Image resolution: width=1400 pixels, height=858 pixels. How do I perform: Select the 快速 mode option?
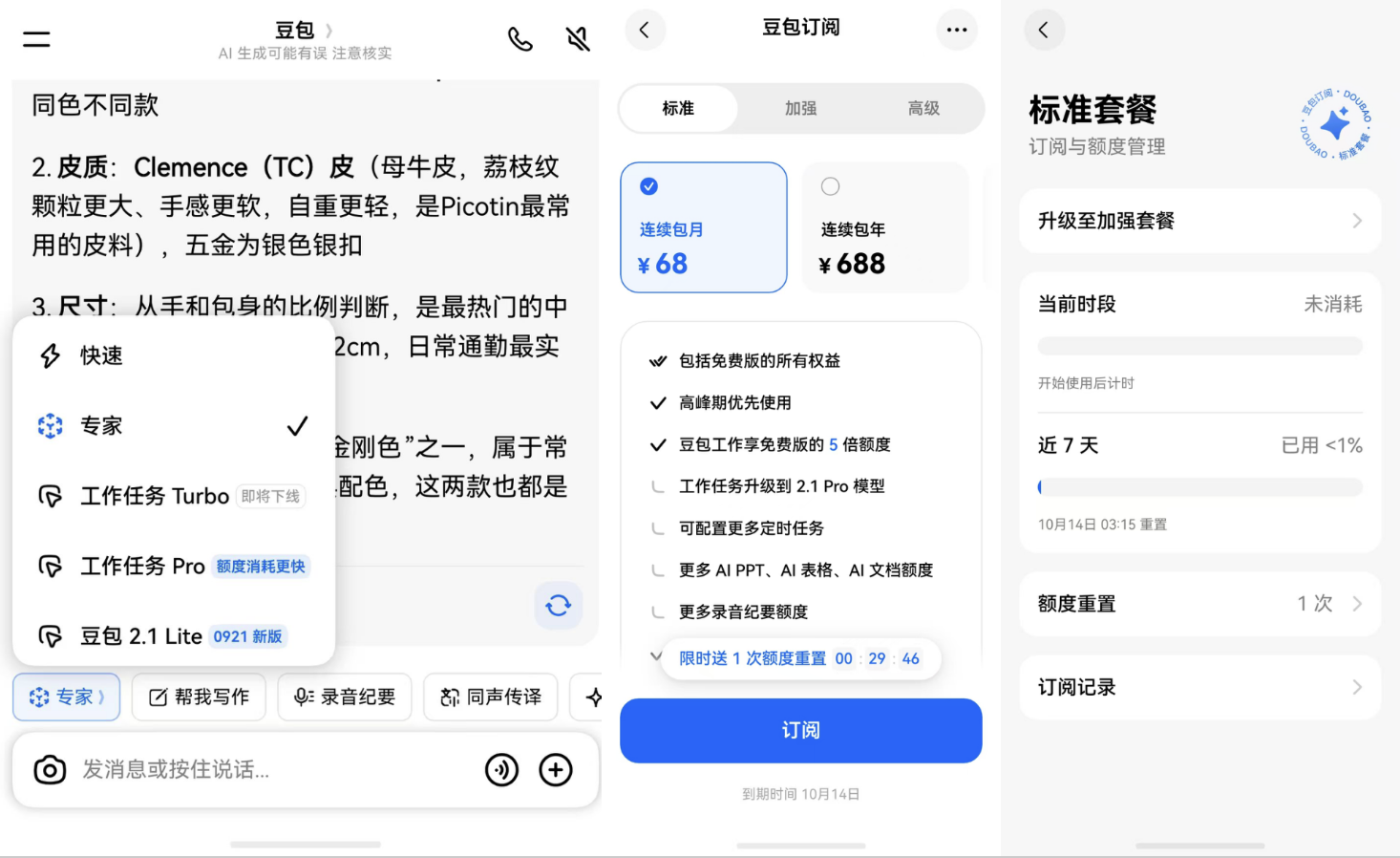[174, 355]
